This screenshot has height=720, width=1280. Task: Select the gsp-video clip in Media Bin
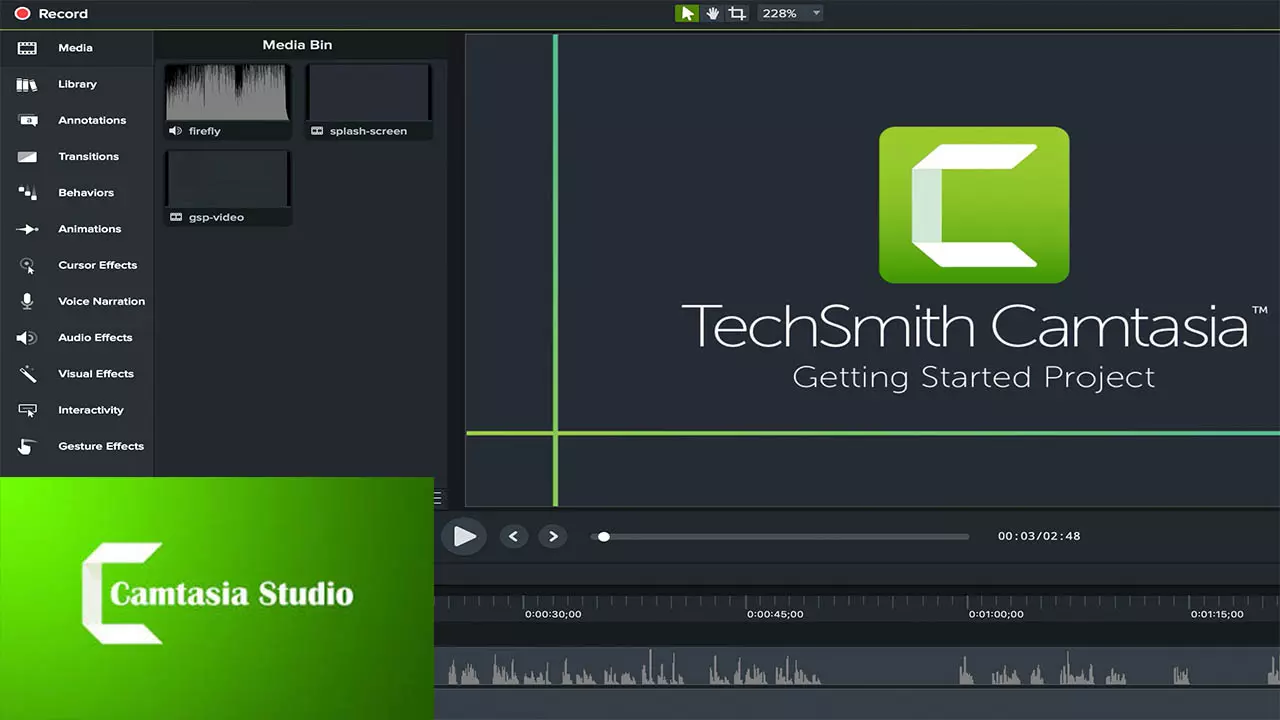tap(227, 180)
